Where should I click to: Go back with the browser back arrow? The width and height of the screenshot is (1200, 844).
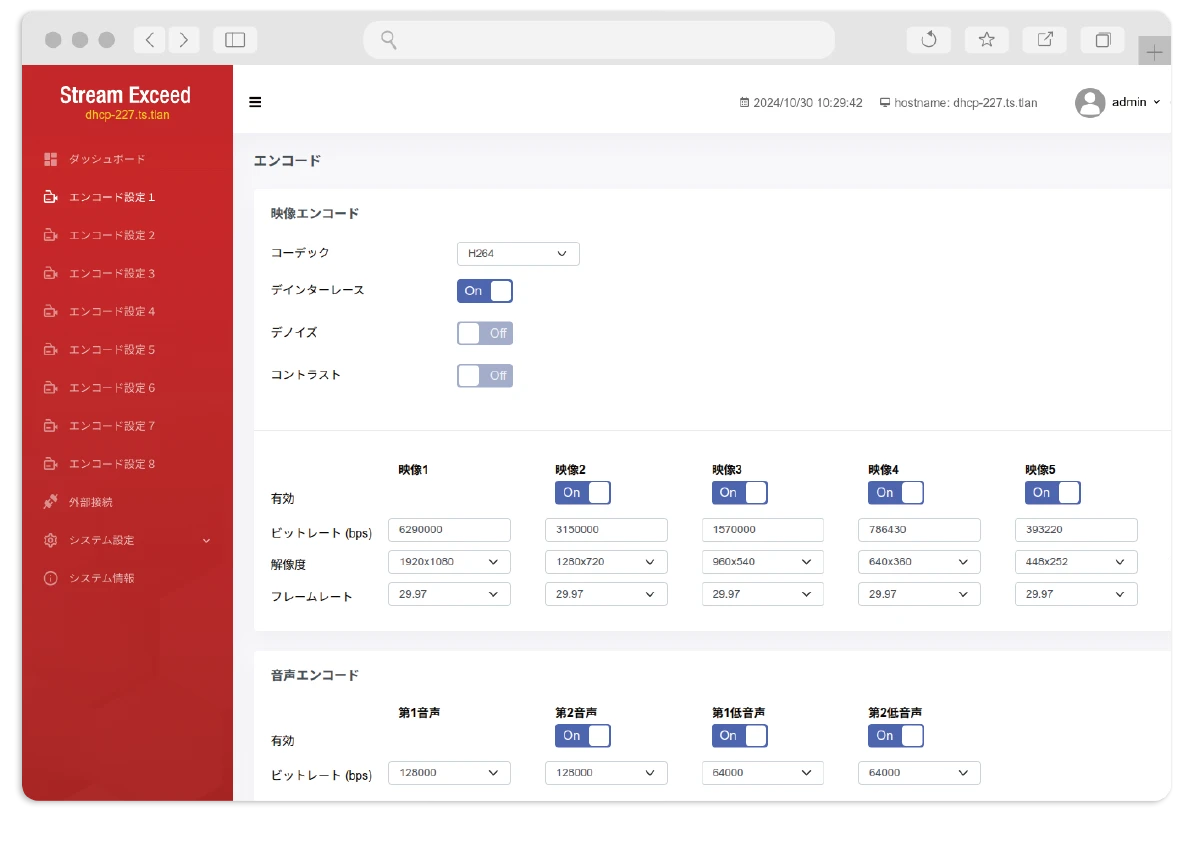tap(149, 40)
